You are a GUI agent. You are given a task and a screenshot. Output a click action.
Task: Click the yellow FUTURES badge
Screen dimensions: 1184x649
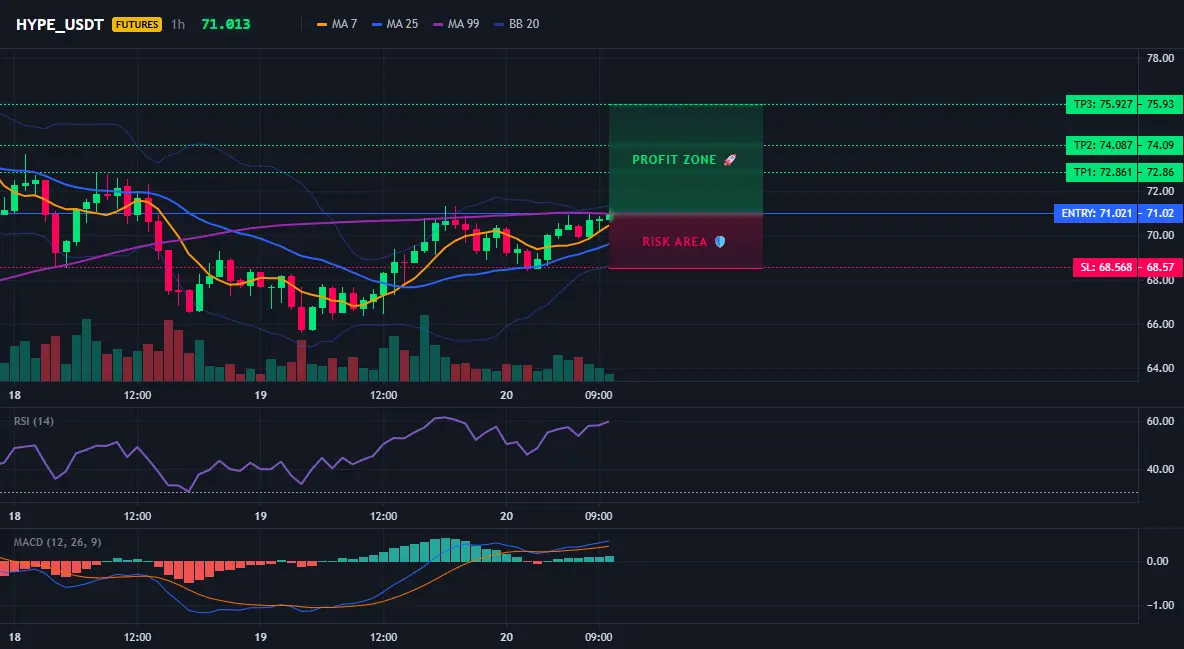(x=137, y=24)
